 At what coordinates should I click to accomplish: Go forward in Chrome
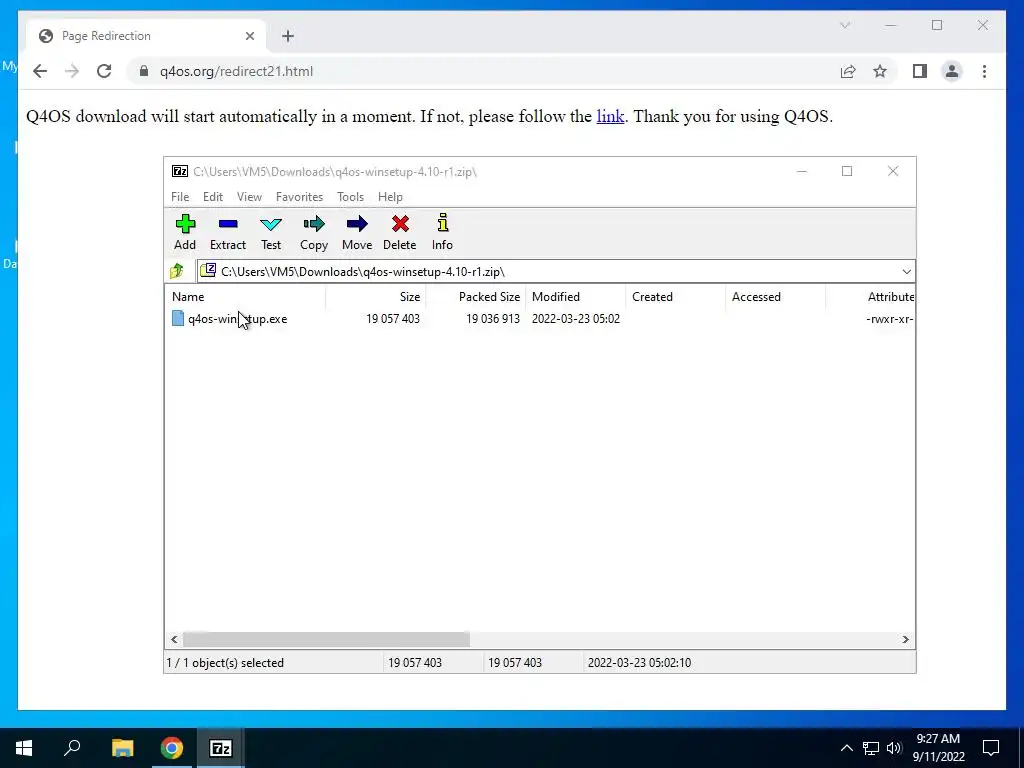[x=72, y=71]
